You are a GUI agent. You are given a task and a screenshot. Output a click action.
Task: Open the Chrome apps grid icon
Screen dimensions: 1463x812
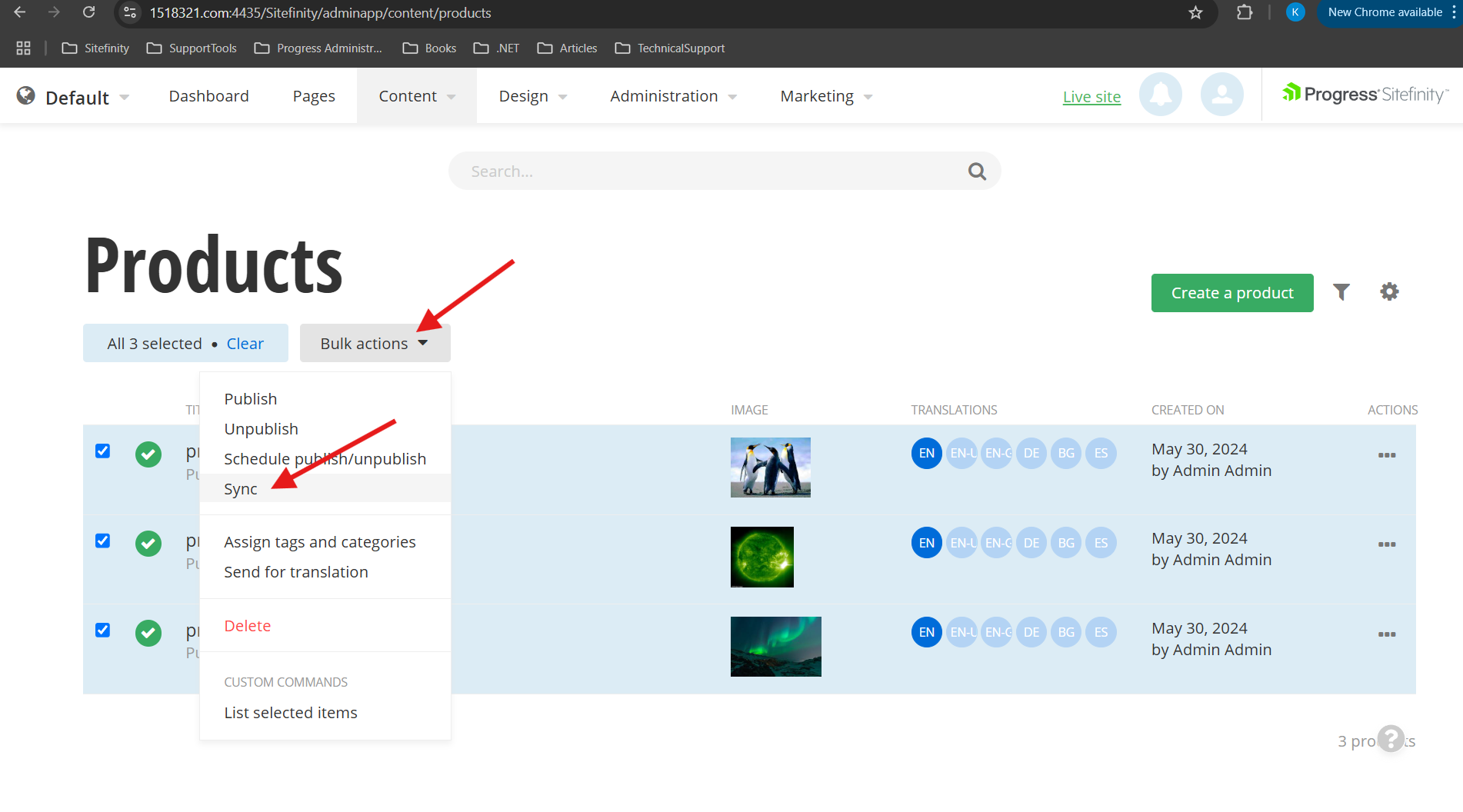pyautogui.click(x=23, y=48)
